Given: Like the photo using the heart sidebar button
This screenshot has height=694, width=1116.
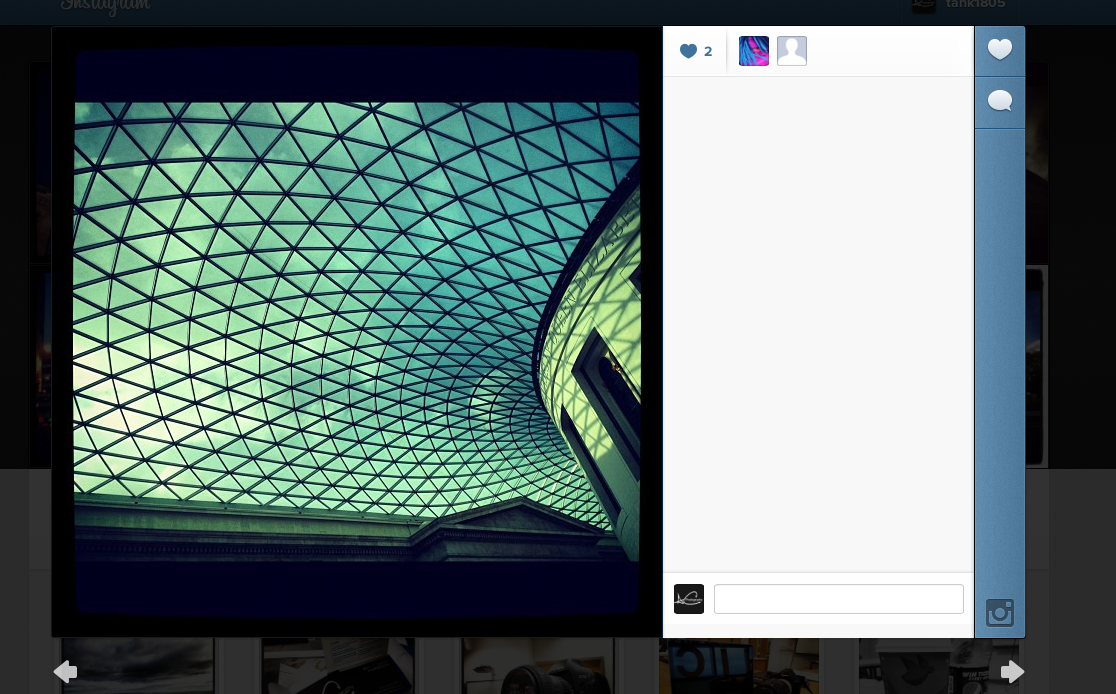Looking at the screenshot, I should pyautogui.click(x=999, y=50).
